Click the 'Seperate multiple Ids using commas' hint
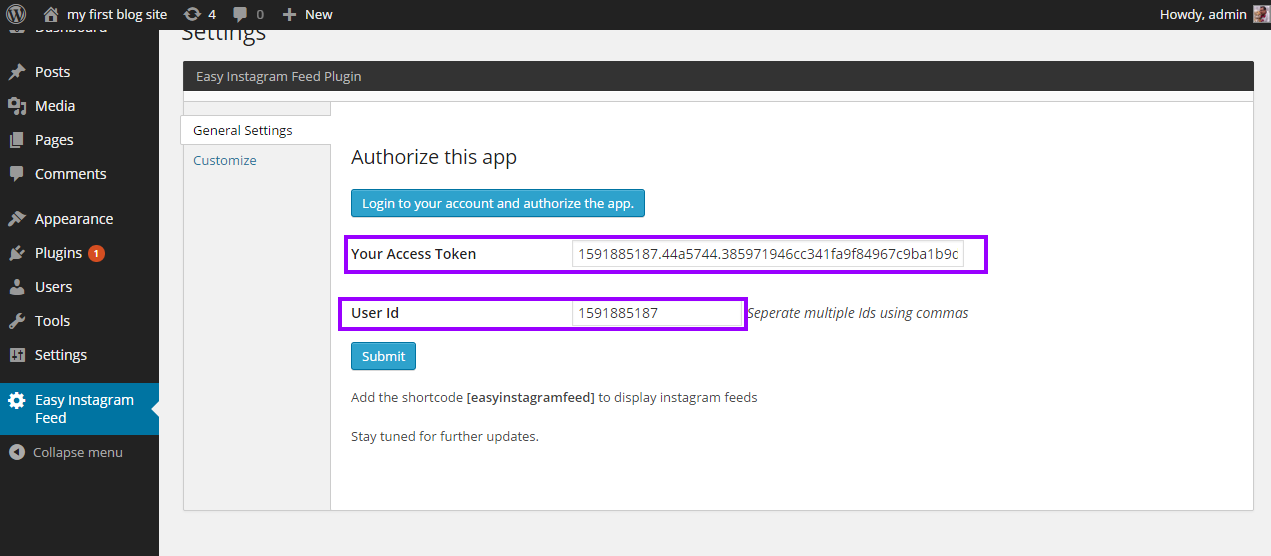 tap(858, 313)
